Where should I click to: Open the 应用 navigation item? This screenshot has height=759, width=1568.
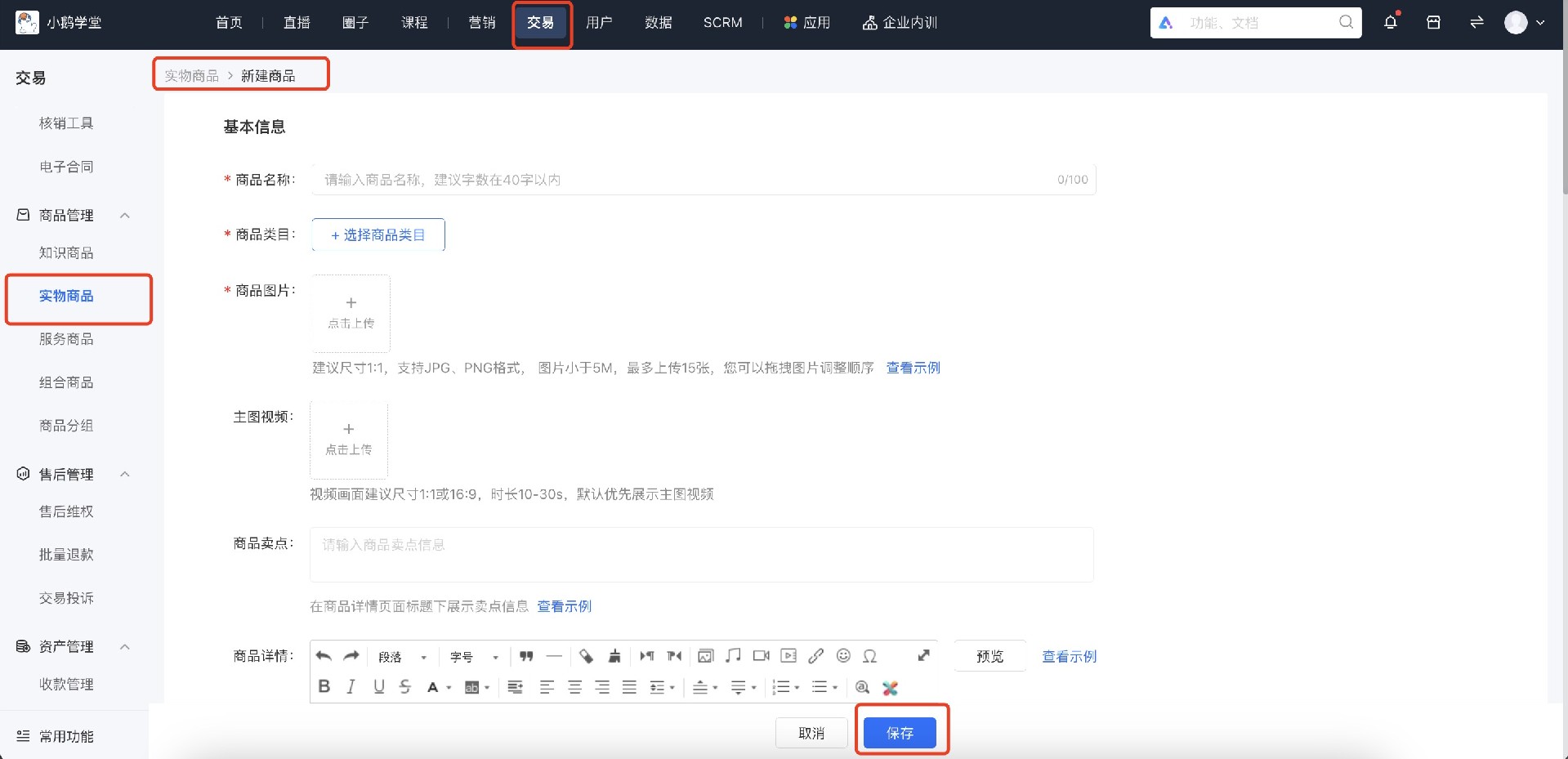pos(806,23)
